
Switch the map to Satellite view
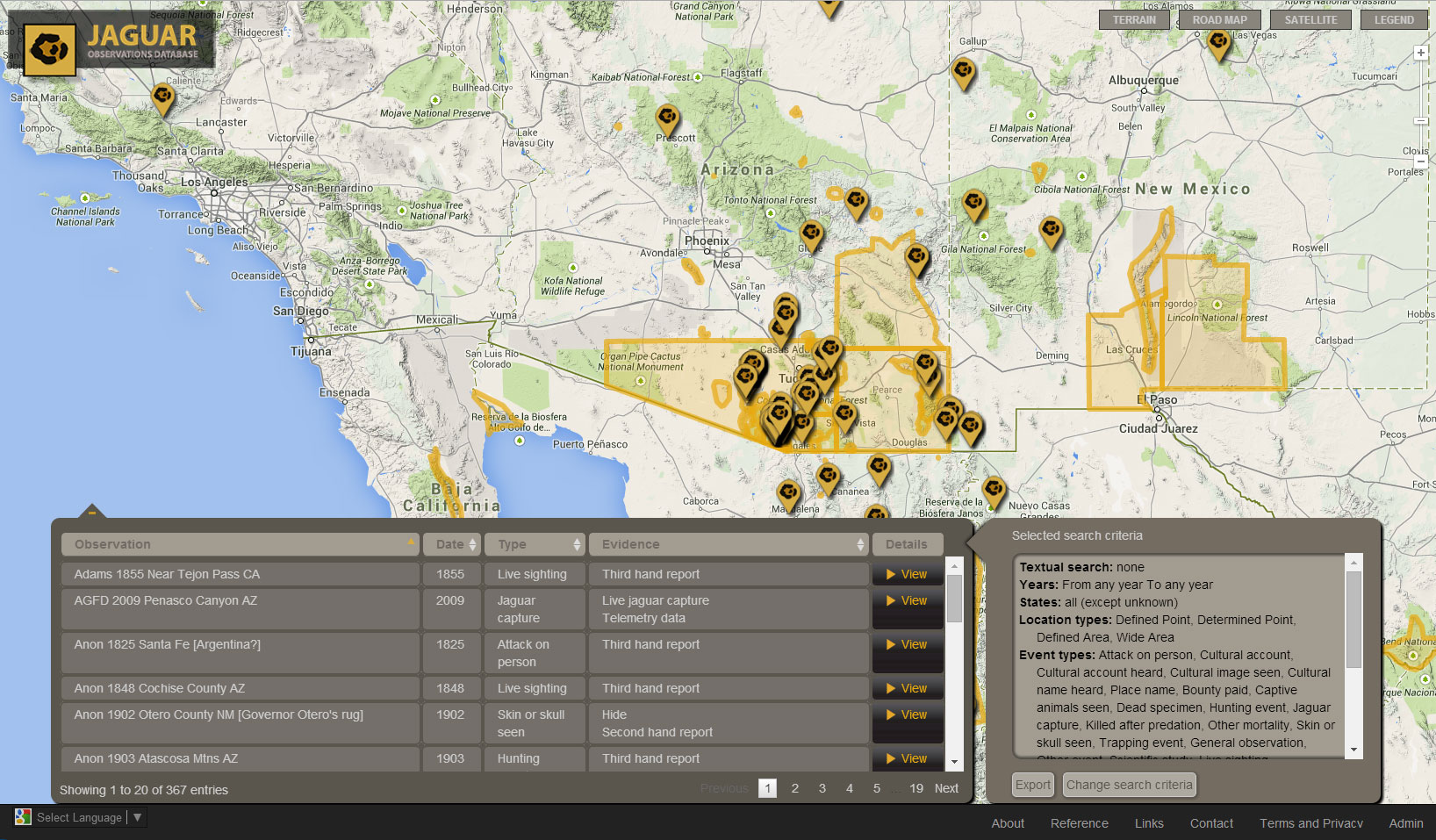tap(1310, 20)
